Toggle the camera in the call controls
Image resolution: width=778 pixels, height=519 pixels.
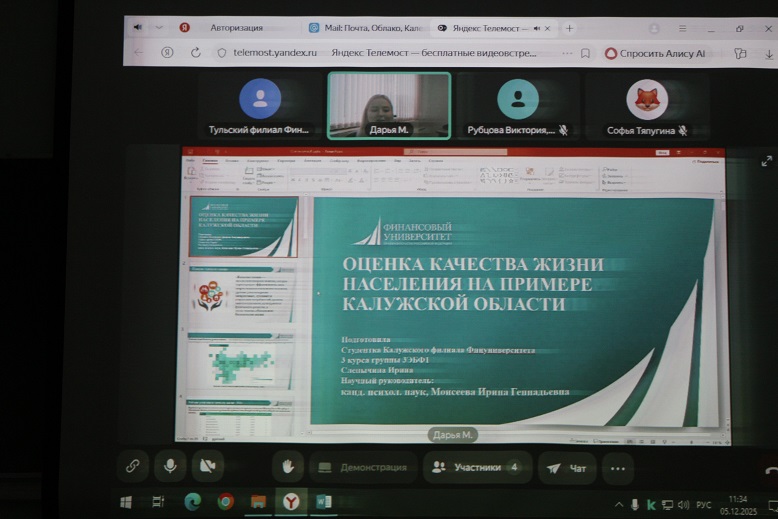207,466
